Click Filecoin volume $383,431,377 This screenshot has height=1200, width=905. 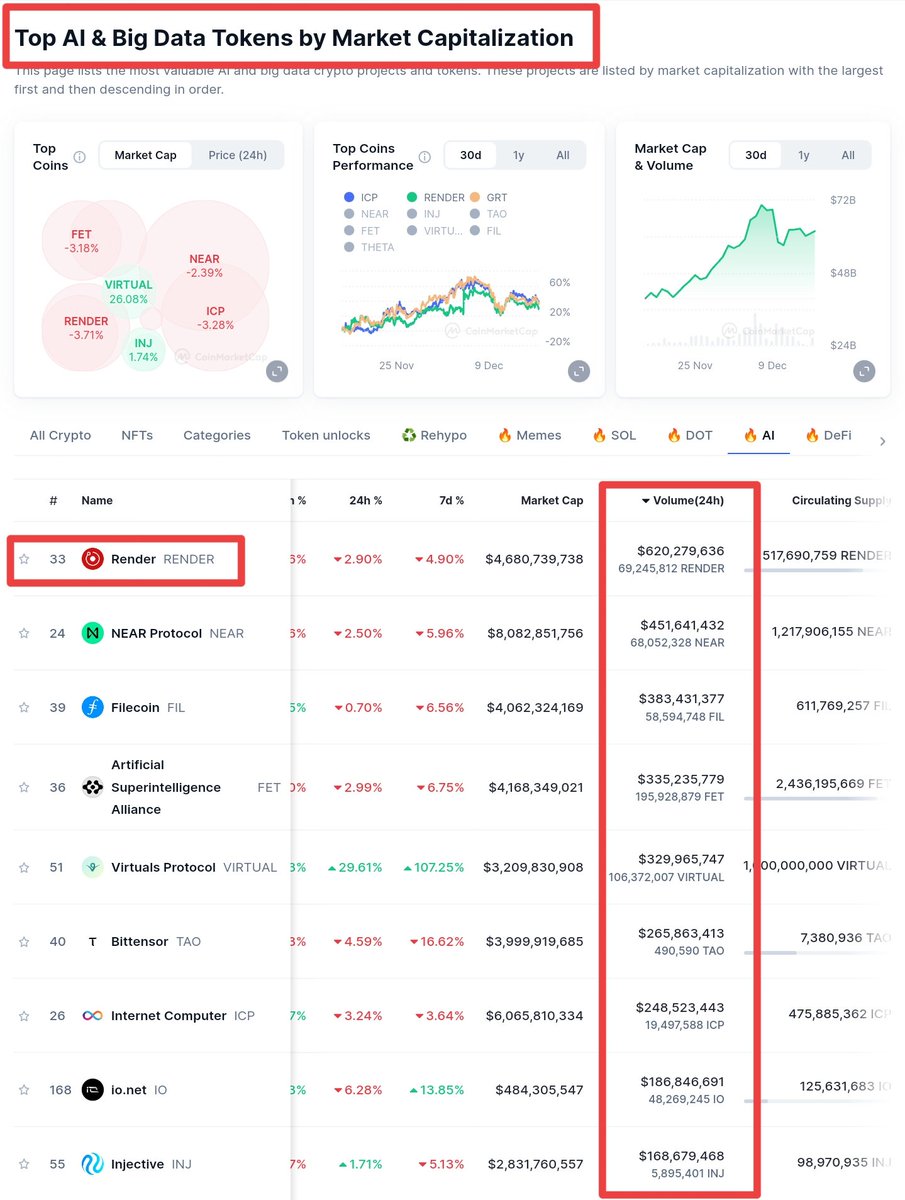point(682,699)
